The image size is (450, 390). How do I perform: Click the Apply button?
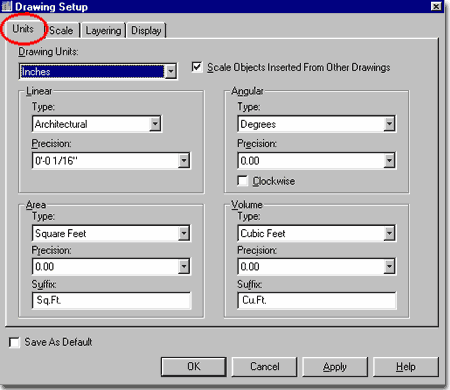tap(335, 367)
